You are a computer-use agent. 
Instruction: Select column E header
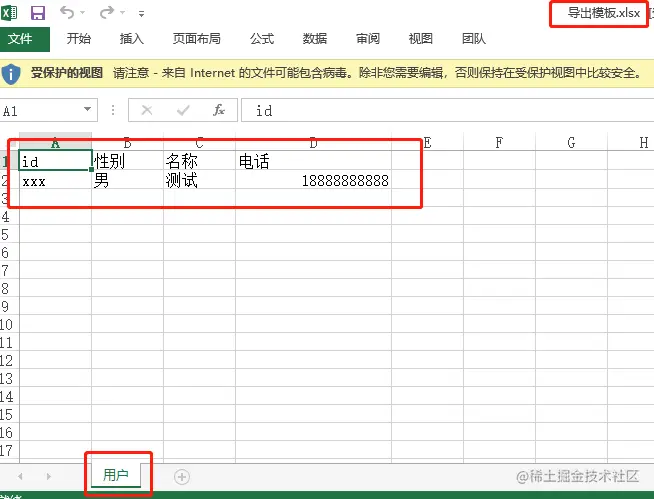click(x=427, y=143)
